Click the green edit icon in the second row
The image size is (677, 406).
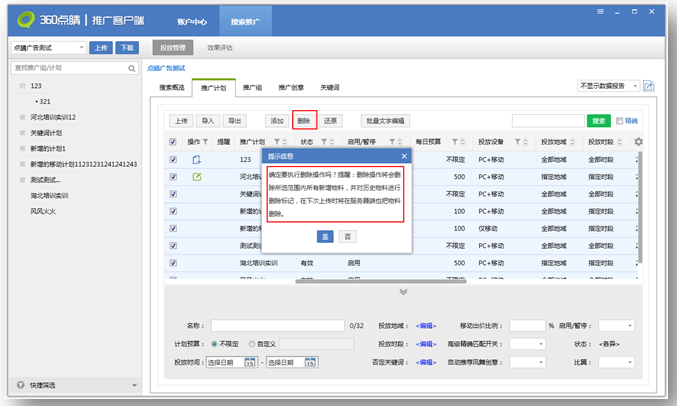197,177
